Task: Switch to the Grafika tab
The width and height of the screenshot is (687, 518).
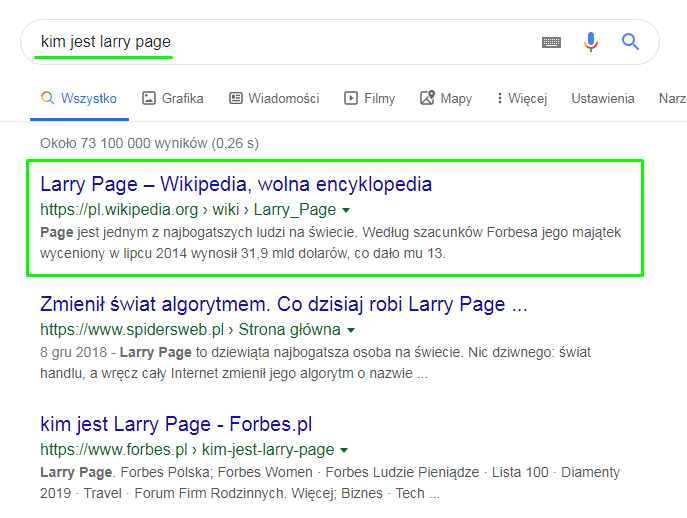Action: coord(173,99)
